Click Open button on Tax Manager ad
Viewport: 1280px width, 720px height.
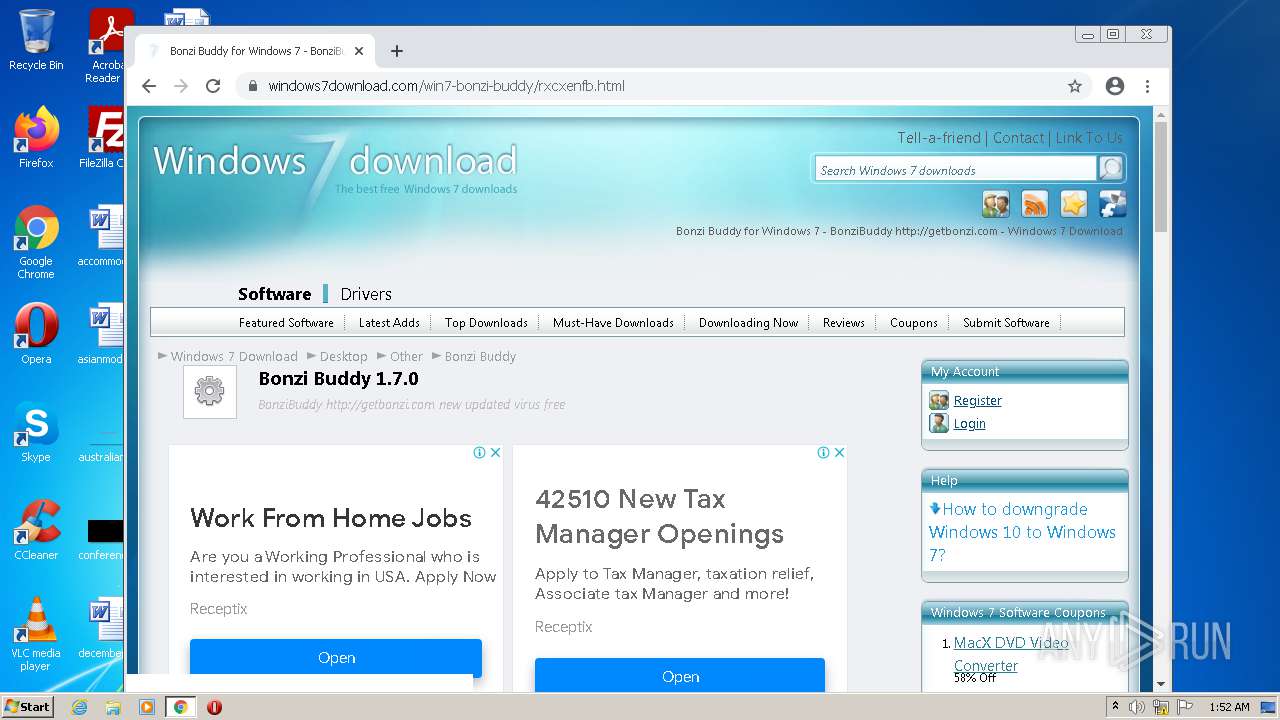[680, 676]
